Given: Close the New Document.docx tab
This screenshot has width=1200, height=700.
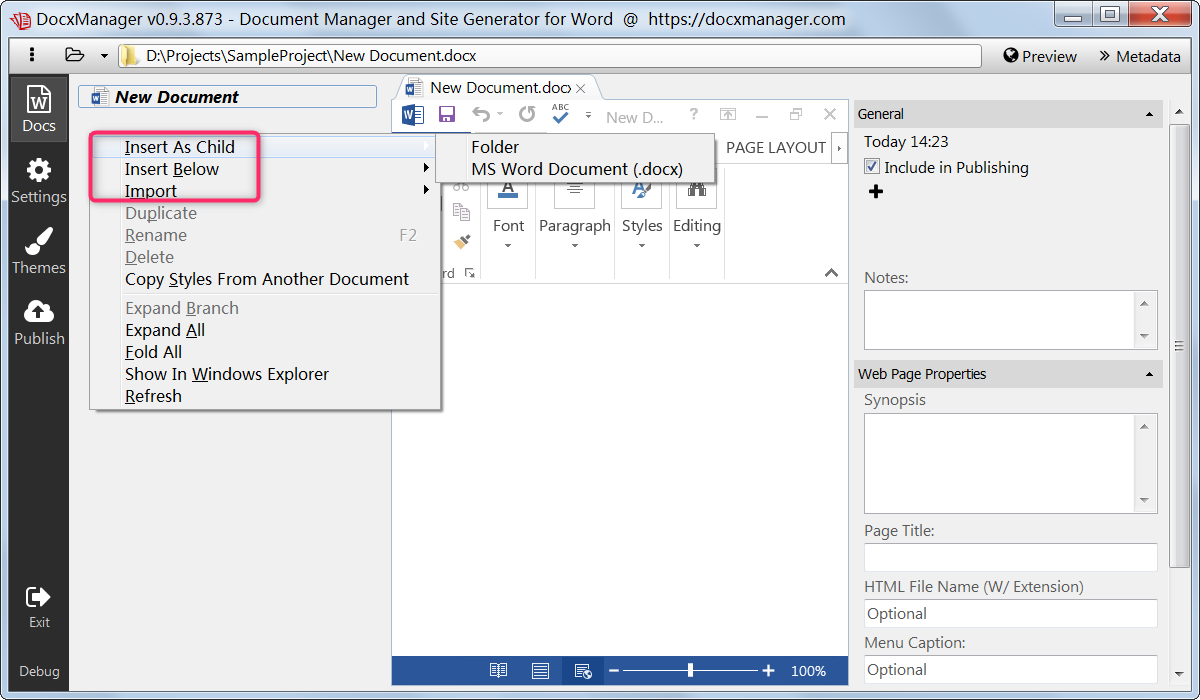Looking at the screenshot, I should click(581, 89).
